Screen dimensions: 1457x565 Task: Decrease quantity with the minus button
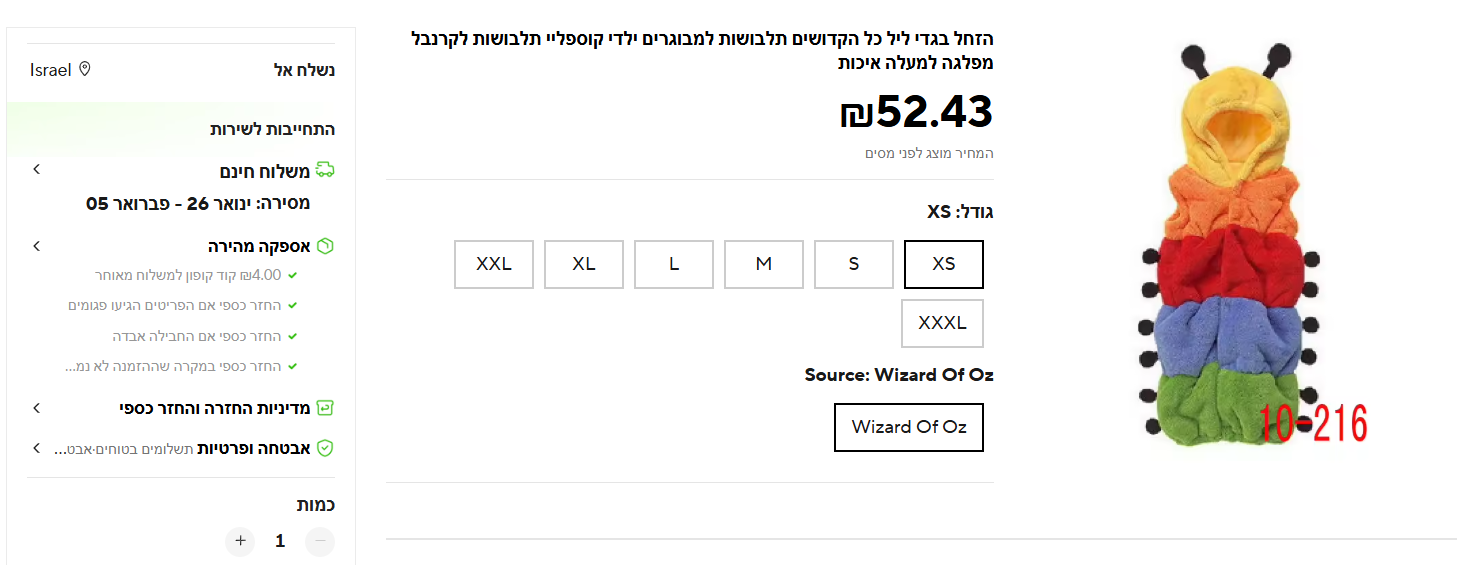coord(320,541)
